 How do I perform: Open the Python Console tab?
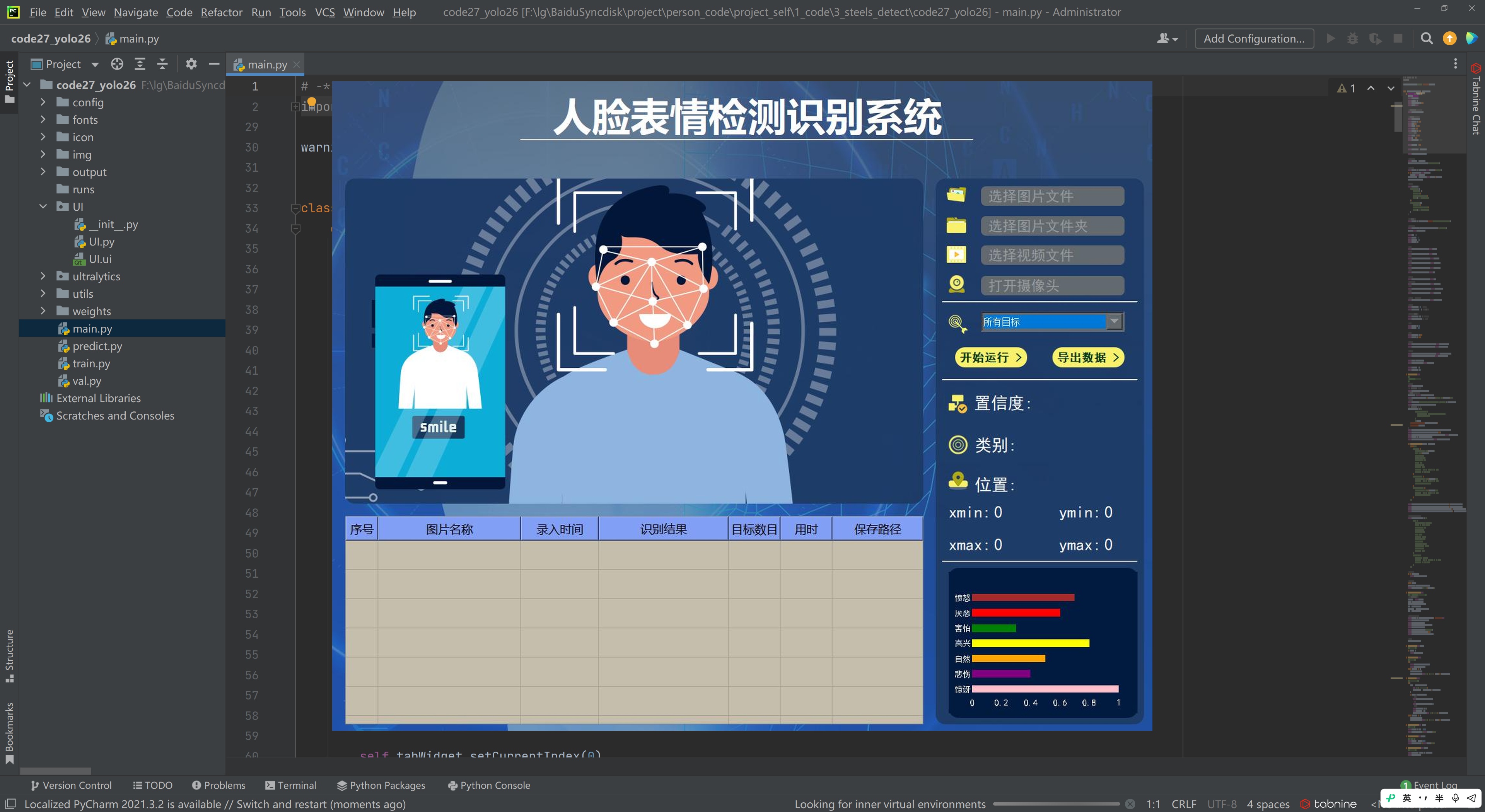489,785
